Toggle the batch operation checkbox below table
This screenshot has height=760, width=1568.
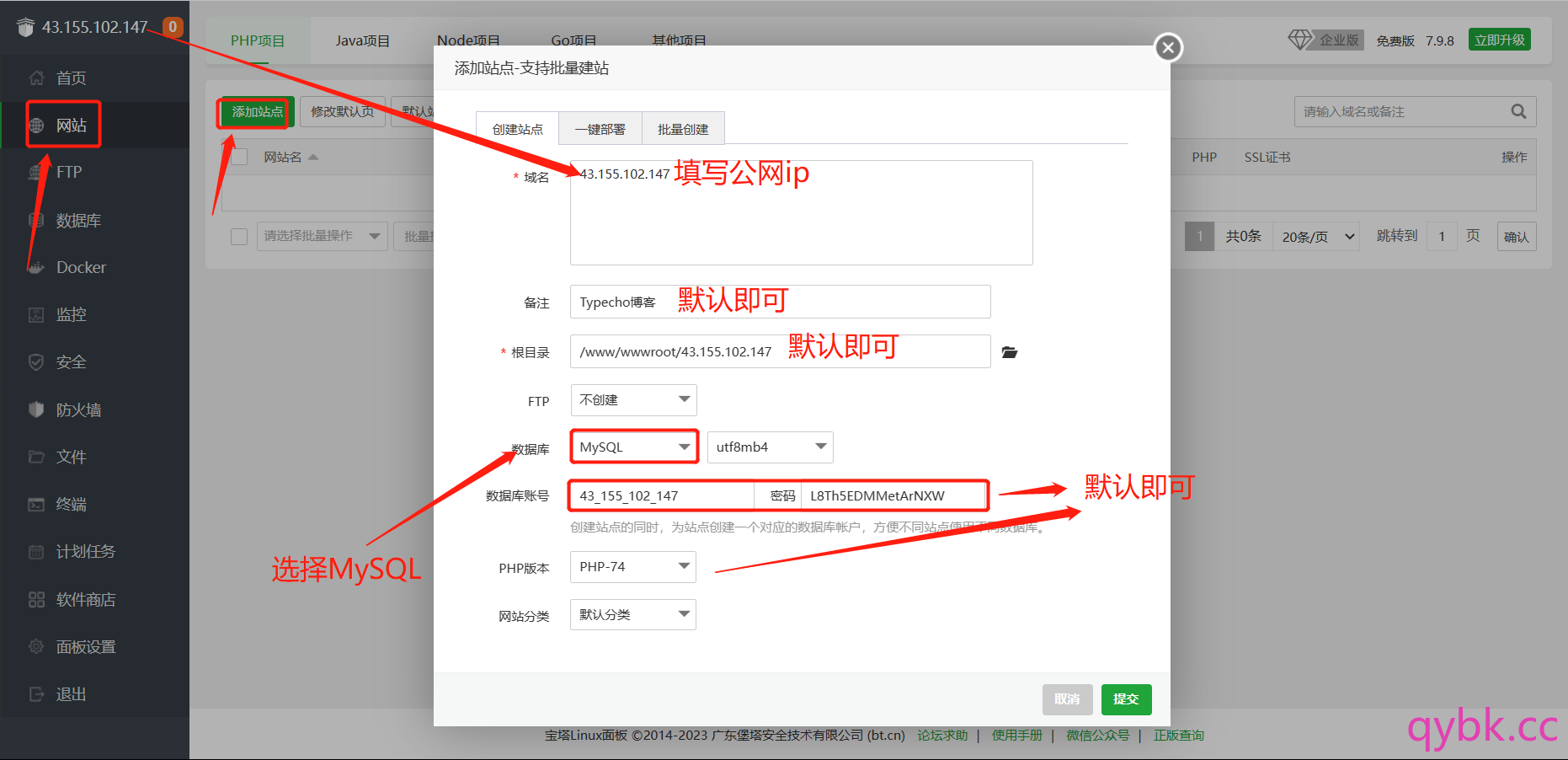239,236
